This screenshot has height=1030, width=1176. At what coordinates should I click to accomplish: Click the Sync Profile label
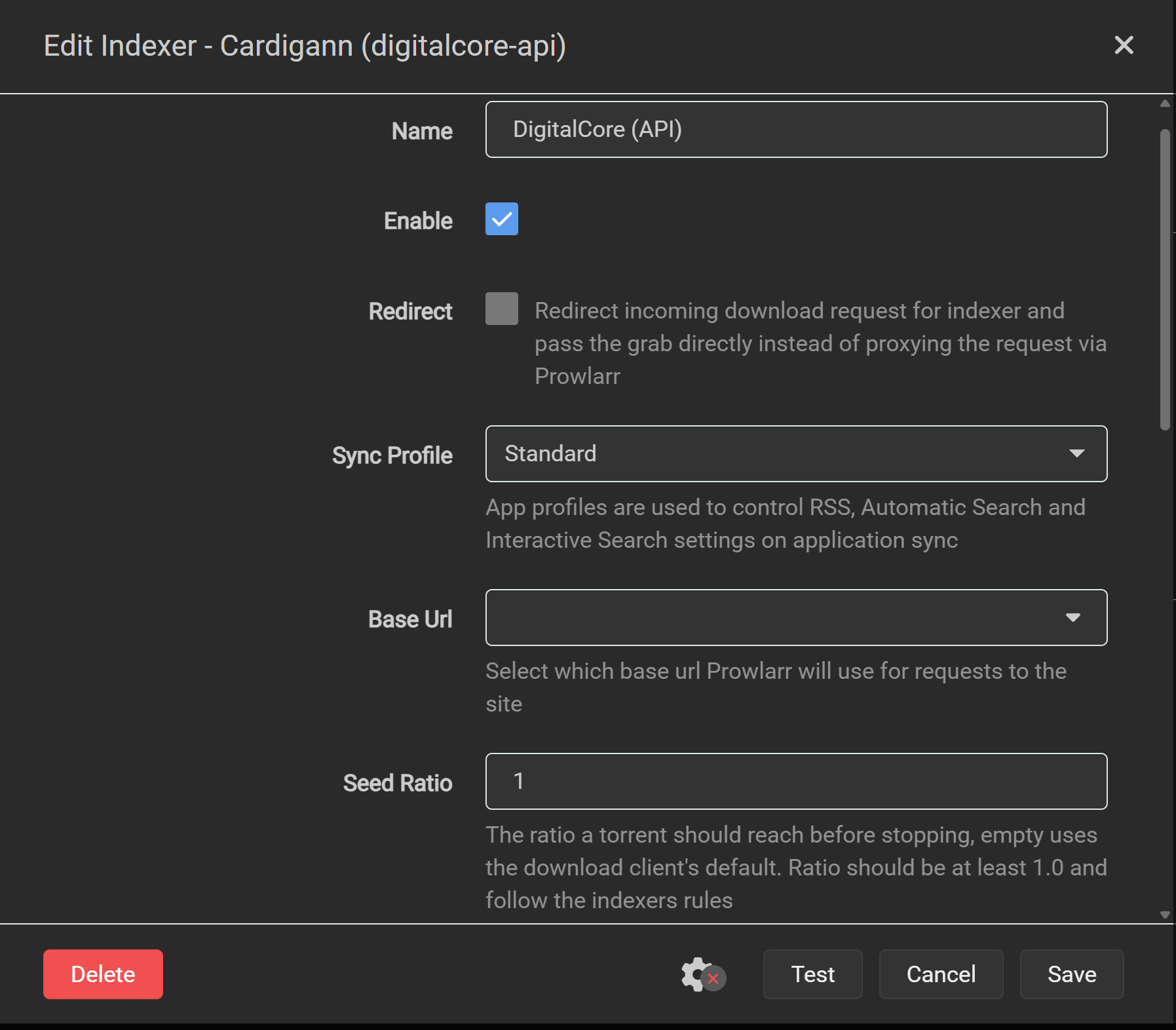392,455
